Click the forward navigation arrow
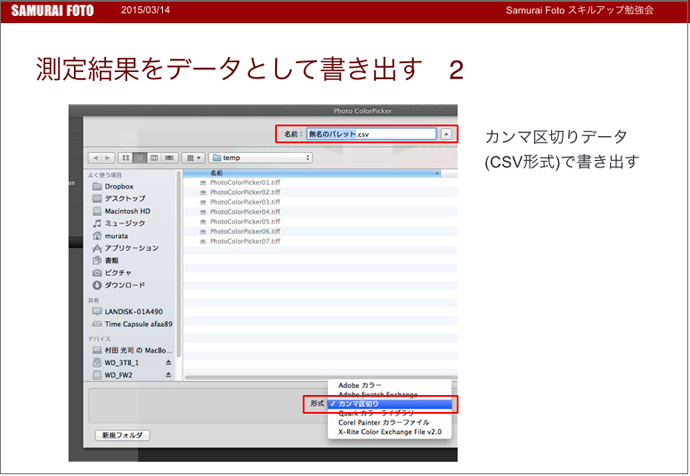 pyautogui.click(x=108, y=157)
